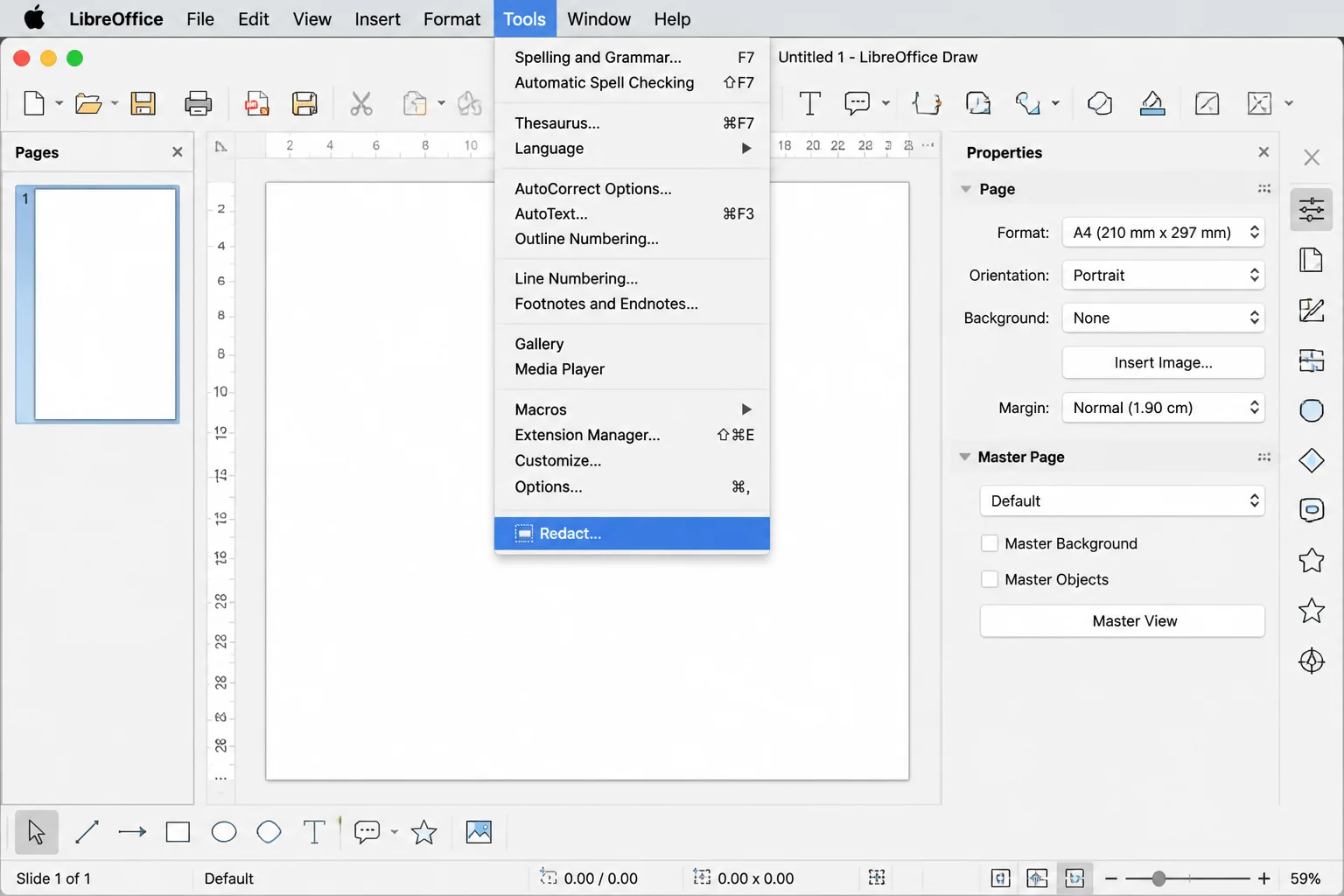The width and height of the screenshot is (1344, 896).
Task: Select the Line with arrow tool
Action: (x=132, y=831)
